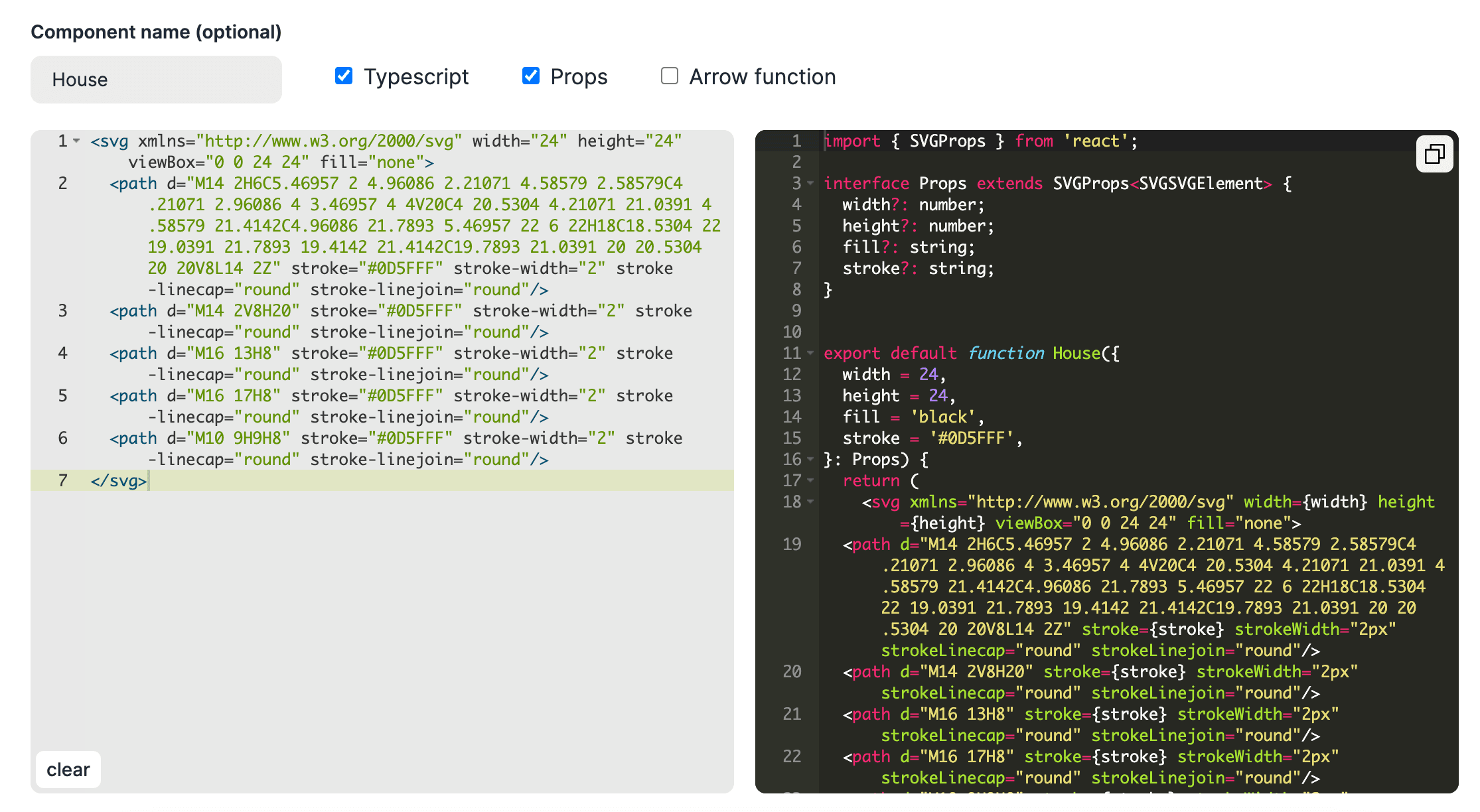Click the "width = 24," default on output line 12
The height and width of the screenshot is (812, 1480).
coord(894,374)
